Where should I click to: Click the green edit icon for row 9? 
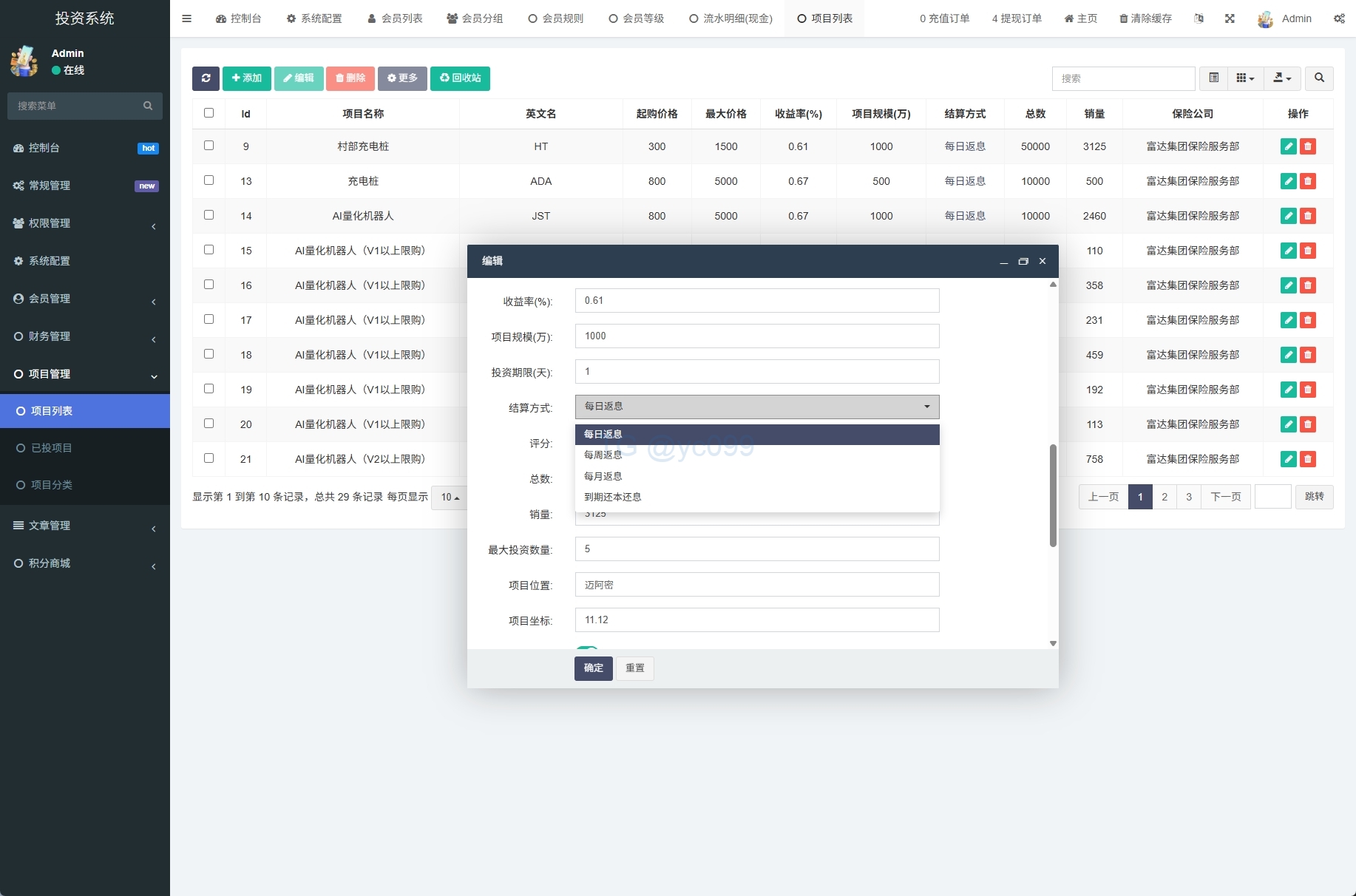coord(1288,146)
